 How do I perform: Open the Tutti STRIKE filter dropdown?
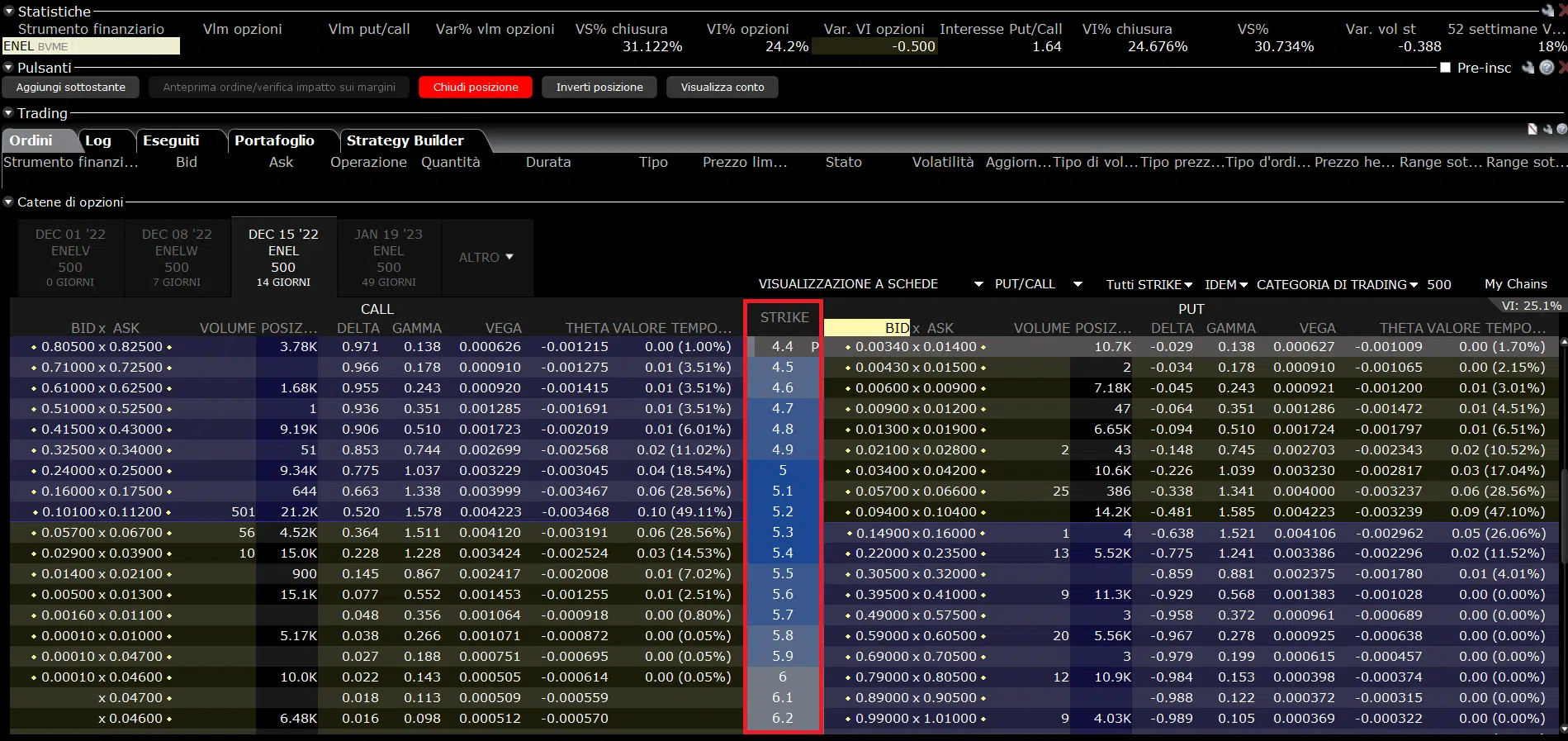coord(1149,284)
